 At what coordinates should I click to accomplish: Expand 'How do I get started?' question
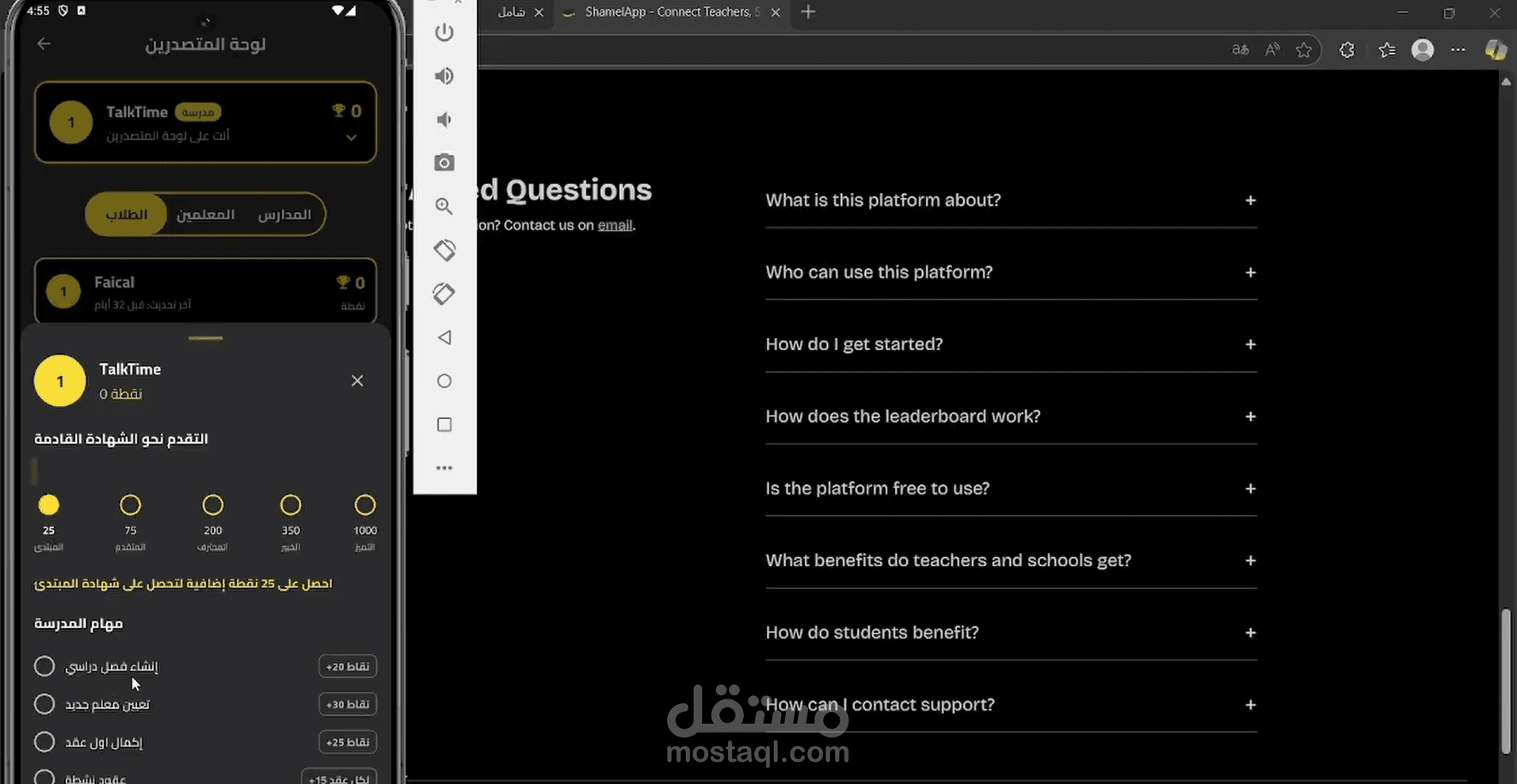pos(1011,344)
